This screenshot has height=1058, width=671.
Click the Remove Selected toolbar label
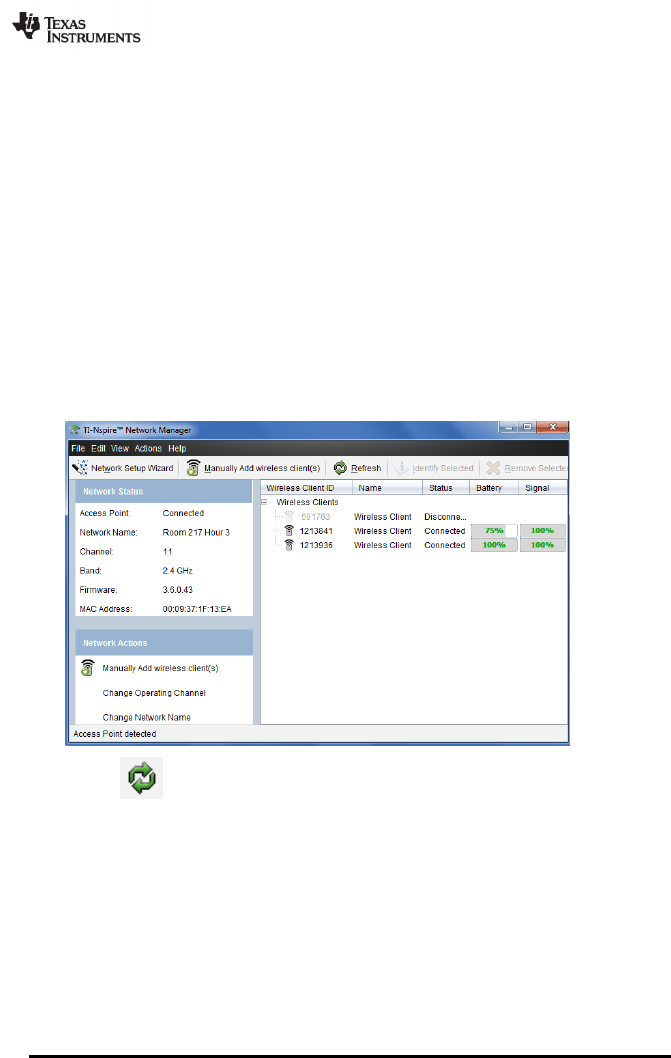pos(535,468)
